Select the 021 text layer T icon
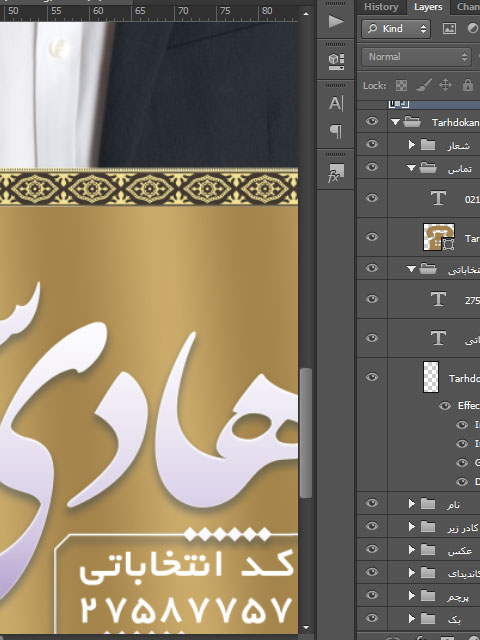The height and width of the screenshot is (640, 480). (438, 198)
